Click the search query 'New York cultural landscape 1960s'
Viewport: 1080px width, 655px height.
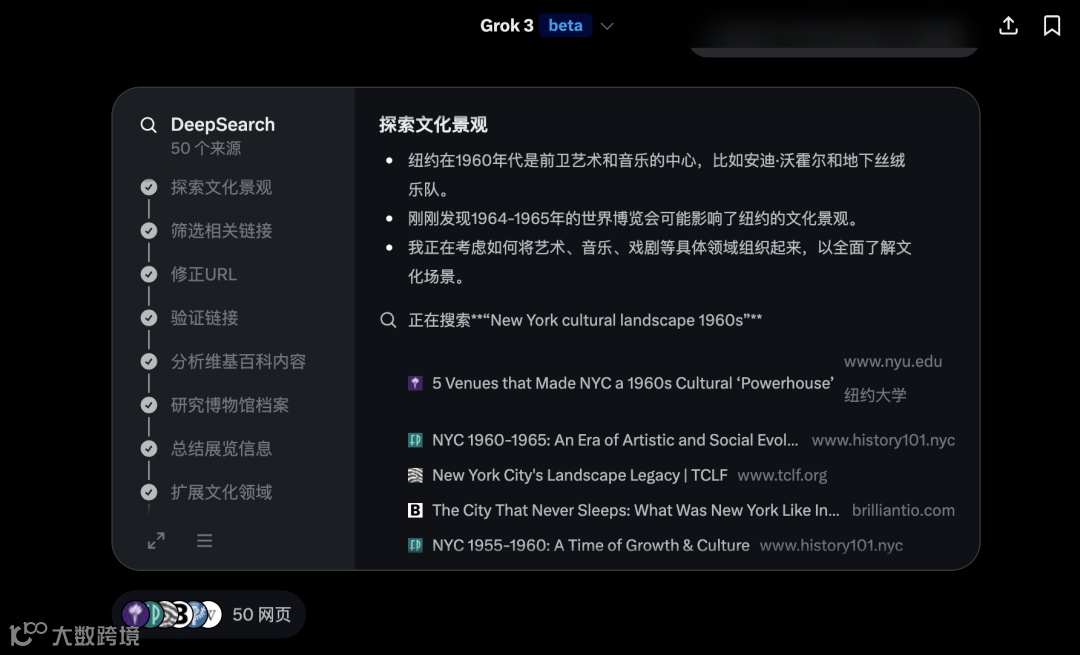click(x=617, y=320)
